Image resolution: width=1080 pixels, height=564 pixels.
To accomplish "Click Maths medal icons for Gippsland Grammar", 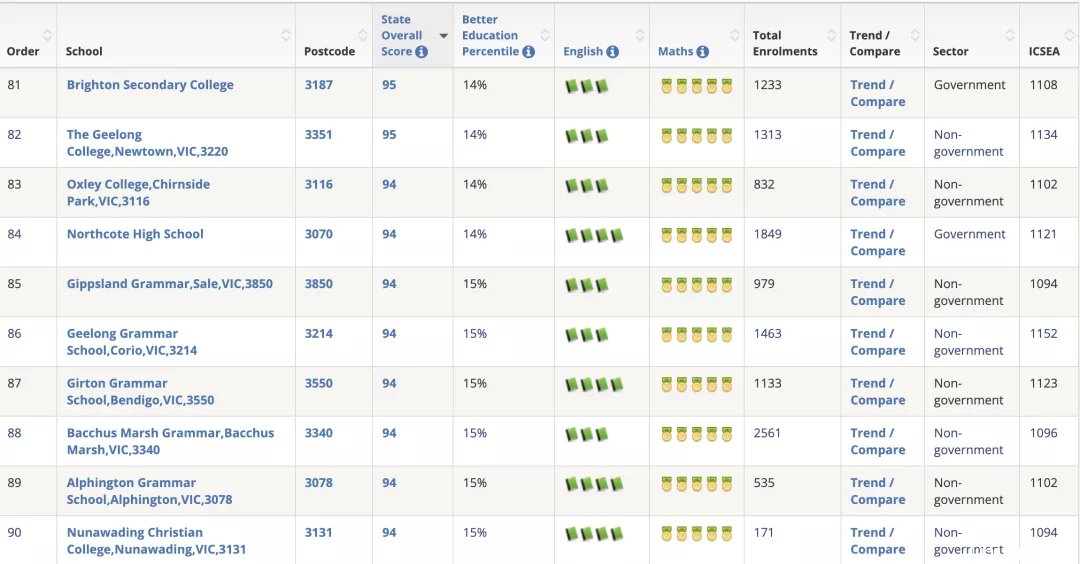I will pyautogui.click(x=696, y=285).
